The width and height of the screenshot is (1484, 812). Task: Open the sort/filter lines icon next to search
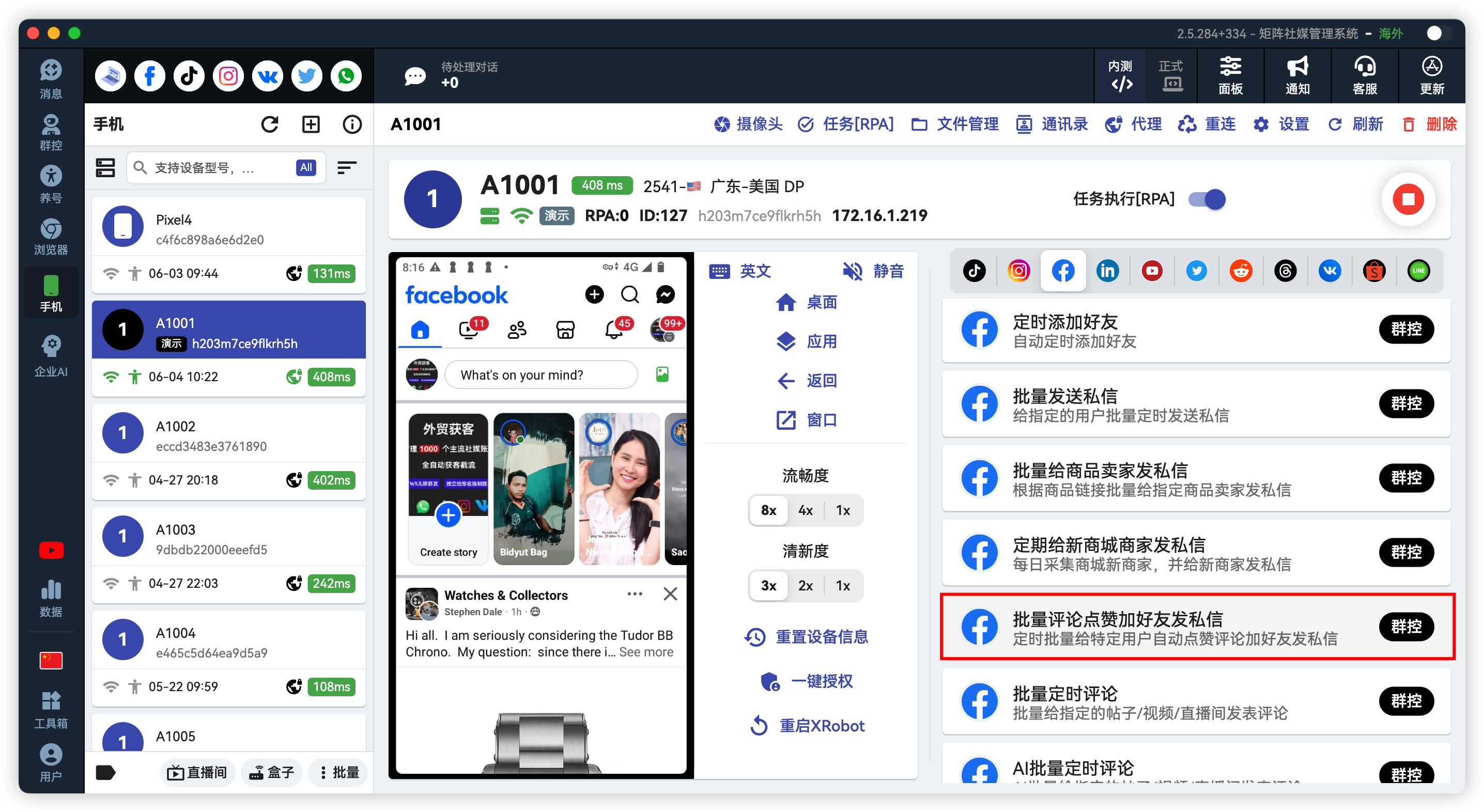(347, 167)
